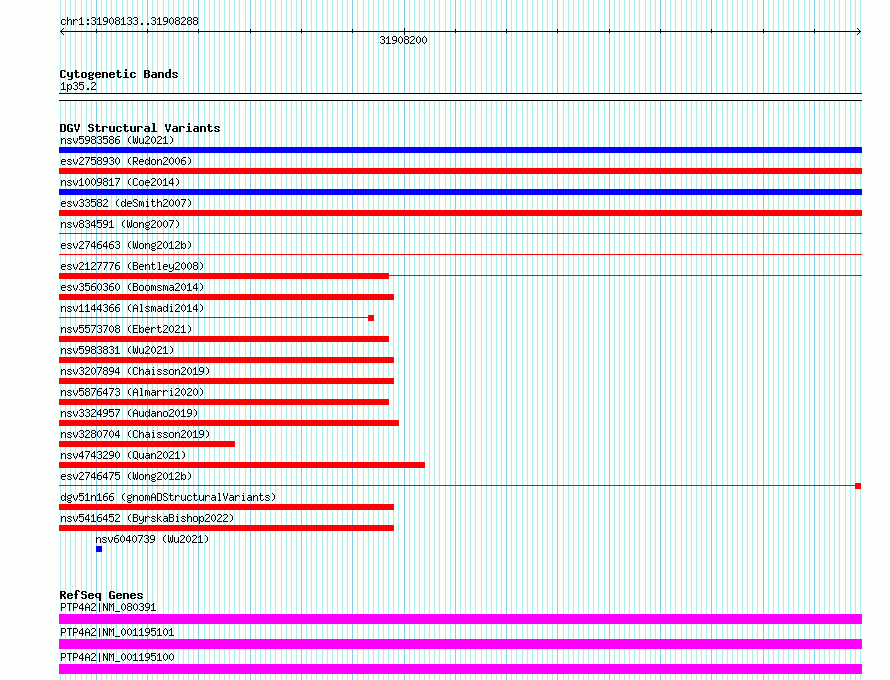Open variant esv33582 (deSmith2007) label
This screenshot has height=680, width=890.
tap(126, 203)
